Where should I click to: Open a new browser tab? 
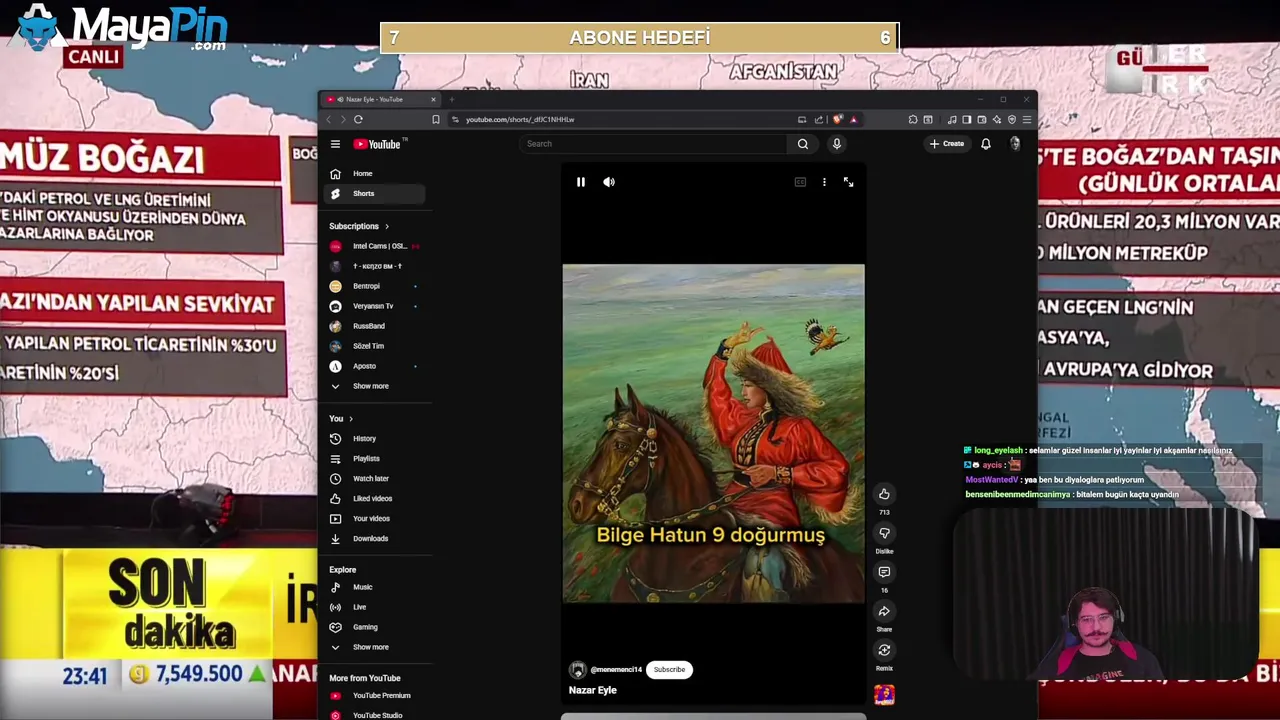coord(452,100)
